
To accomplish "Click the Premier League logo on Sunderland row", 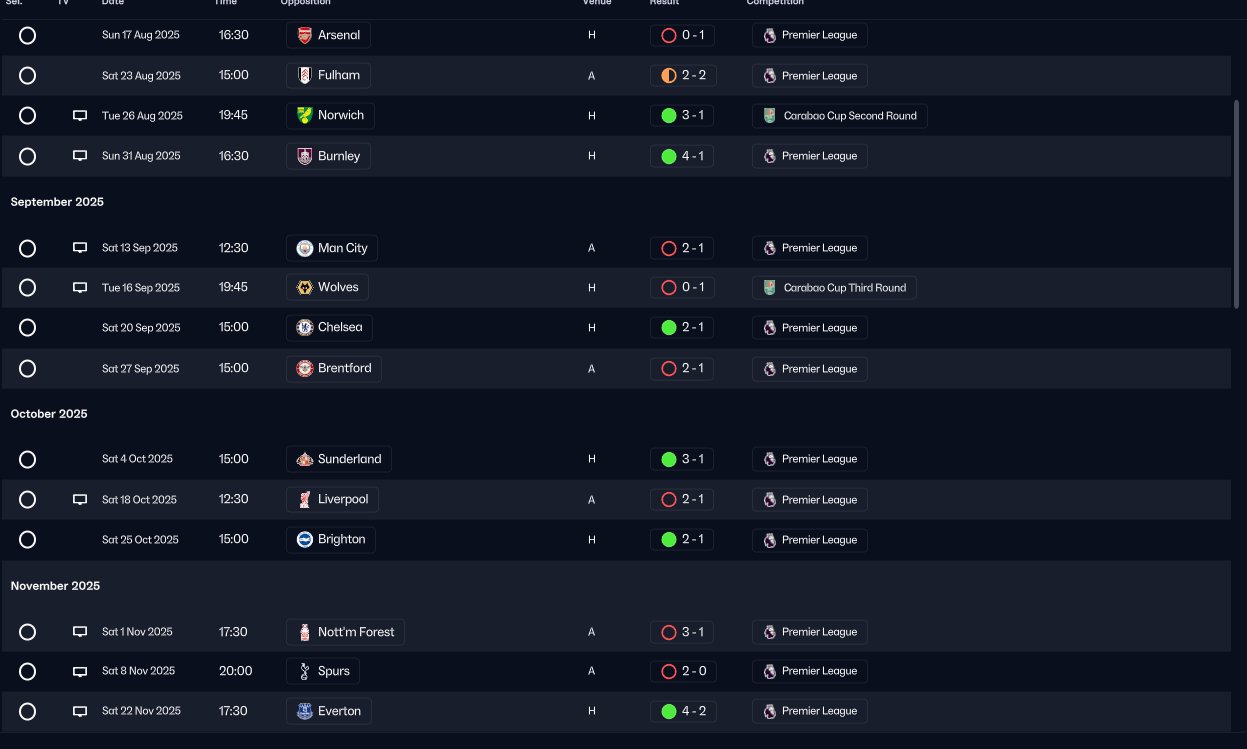I will tap(769, 459).
